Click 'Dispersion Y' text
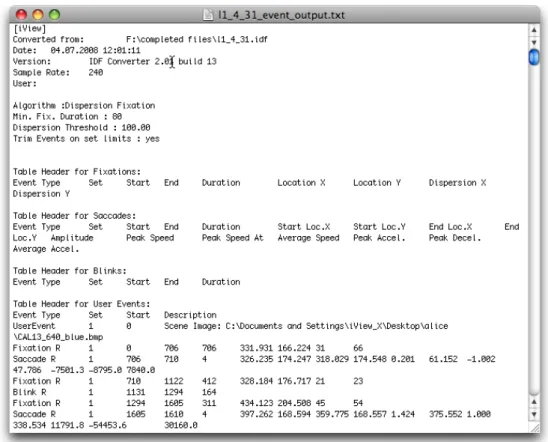This screenshot has height=442, width=548. [41, 194]
